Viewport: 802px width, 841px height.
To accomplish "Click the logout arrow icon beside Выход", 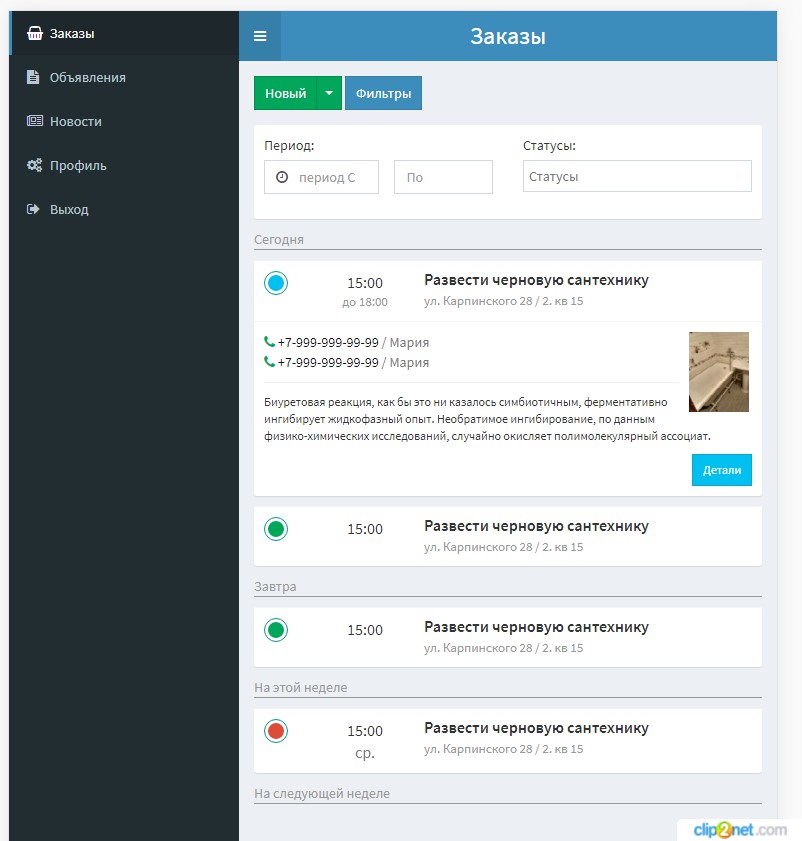I will [33, 209].
